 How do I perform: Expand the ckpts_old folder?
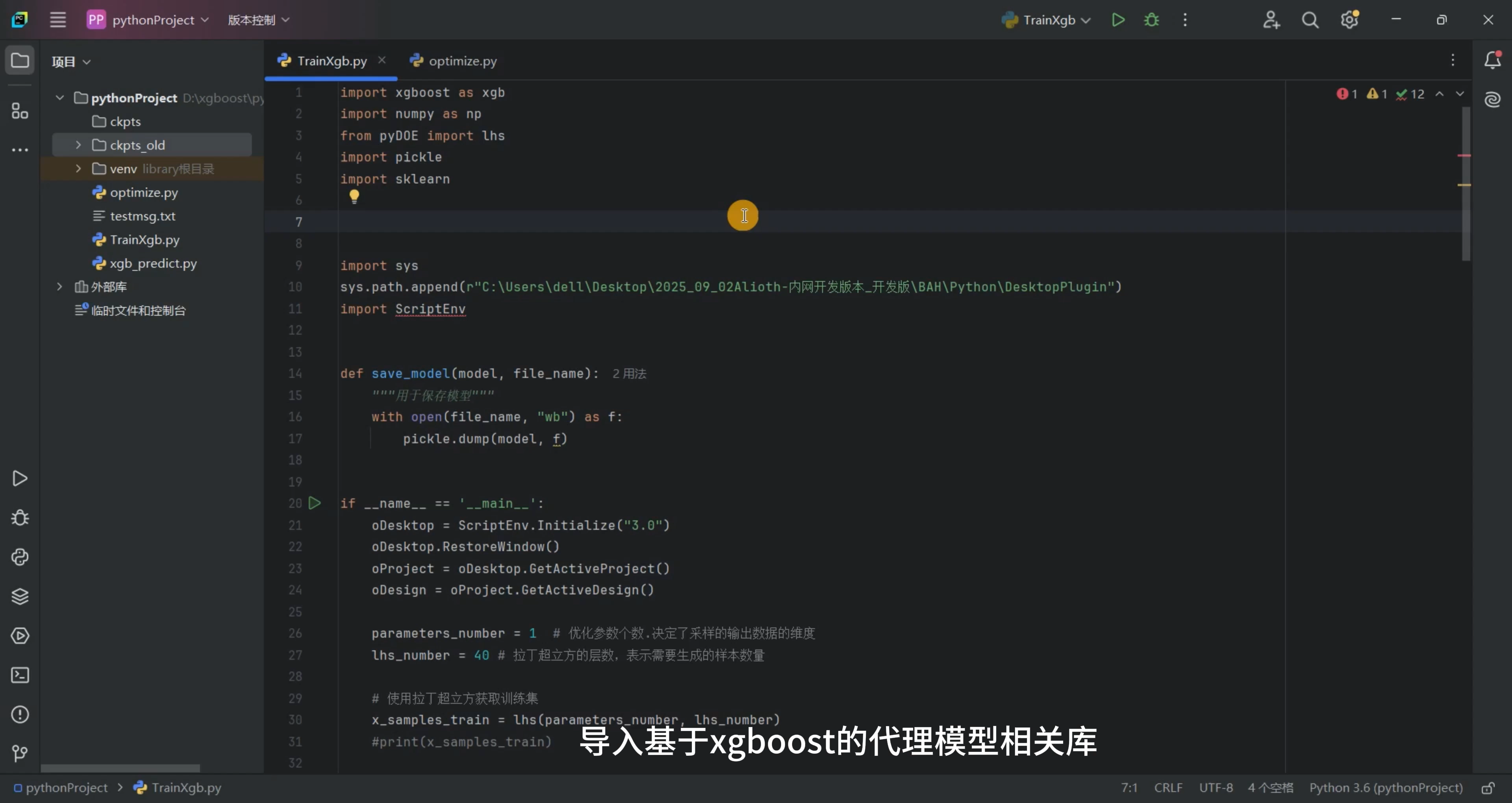[x=78, y=145]
